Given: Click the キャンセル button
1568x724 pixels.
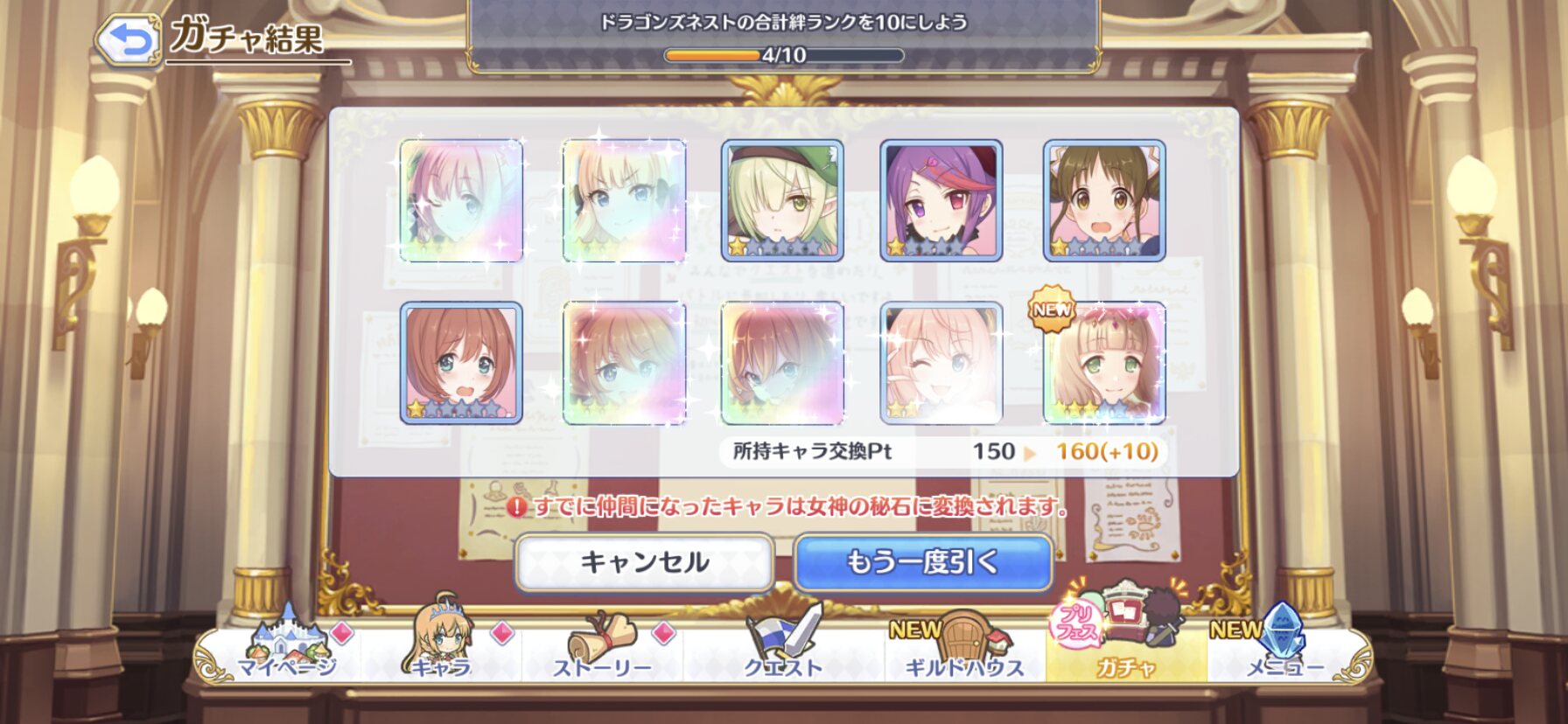Looking at the screenshot, I should point(644,562).
